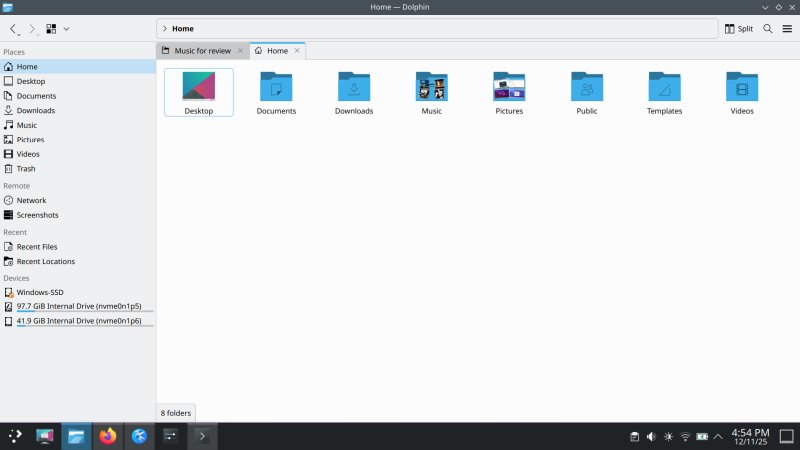Open Trash in Places sidebar
Viewport: 800px width, 450px height.
[78, 169]
